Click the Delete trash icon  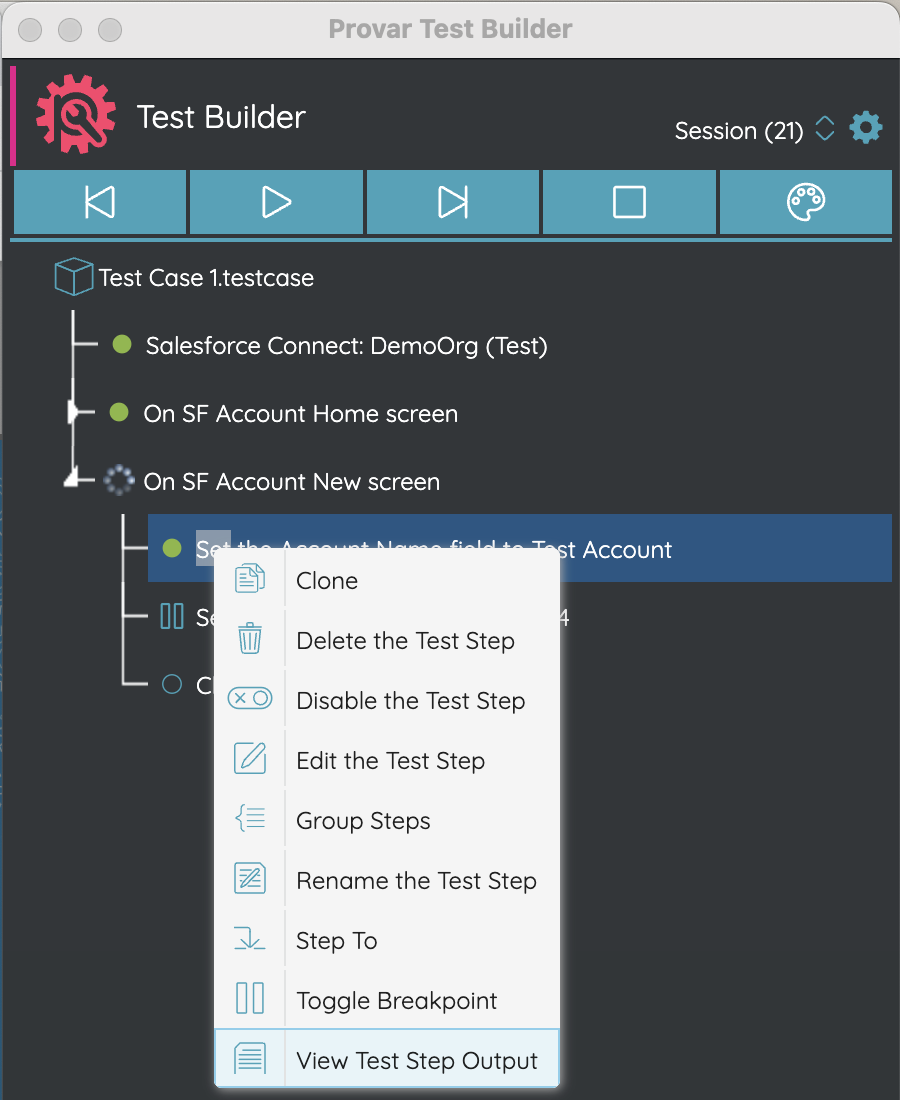250,638
